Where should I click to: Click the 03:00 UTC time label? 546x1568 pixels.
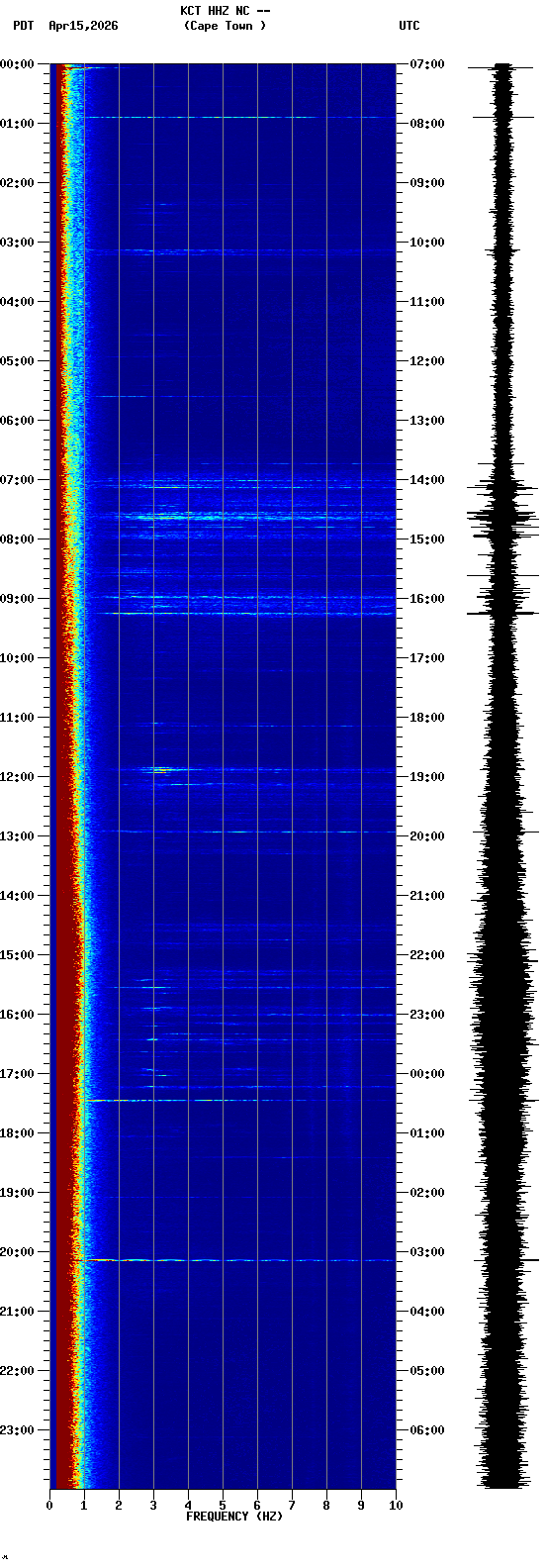coord(427,1252)
